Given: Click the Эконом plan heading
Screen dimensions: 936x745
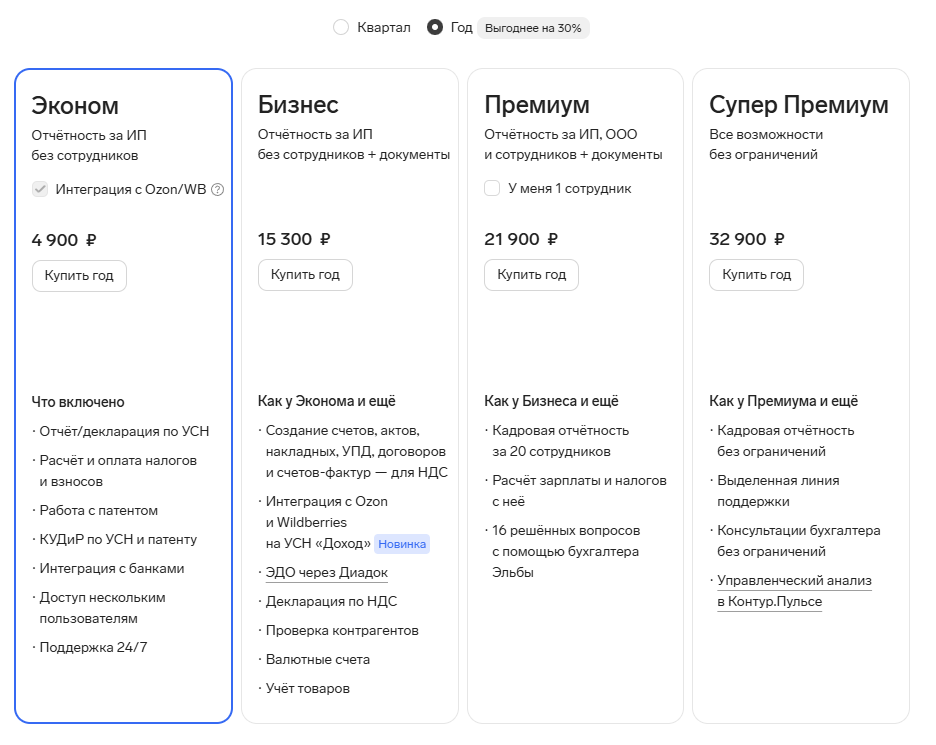Looking at the screenshot, I should (75, 105).
